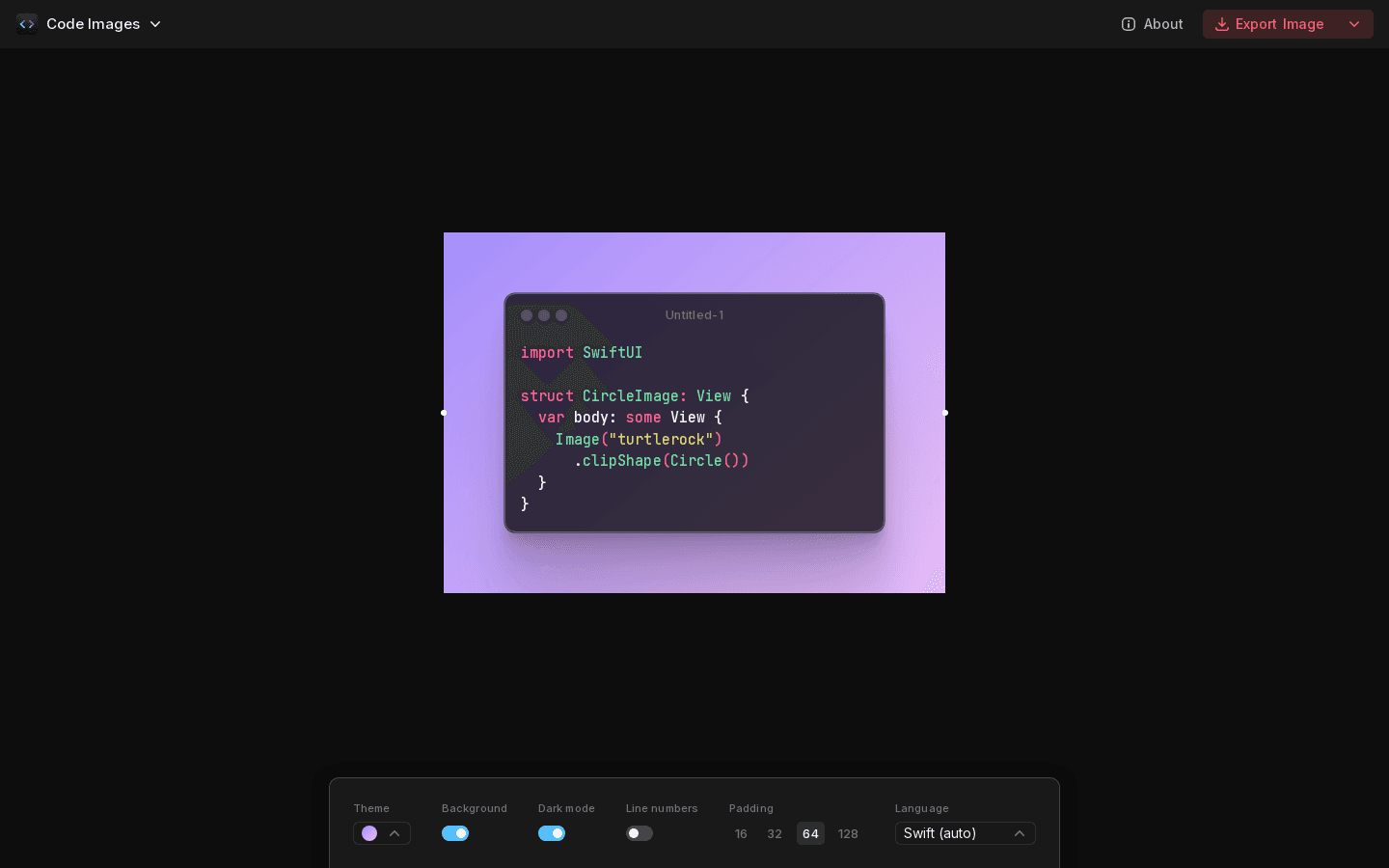
Task: Open the export options chevron
Action: [x=1354, y=24]
